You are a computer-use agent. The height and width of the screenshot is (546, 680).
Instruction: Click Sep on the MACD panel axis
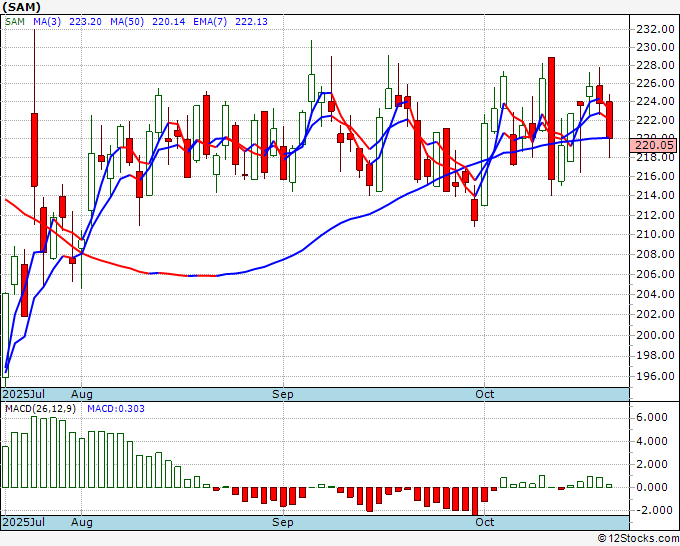pyautogui.click(x=283, y=522)
